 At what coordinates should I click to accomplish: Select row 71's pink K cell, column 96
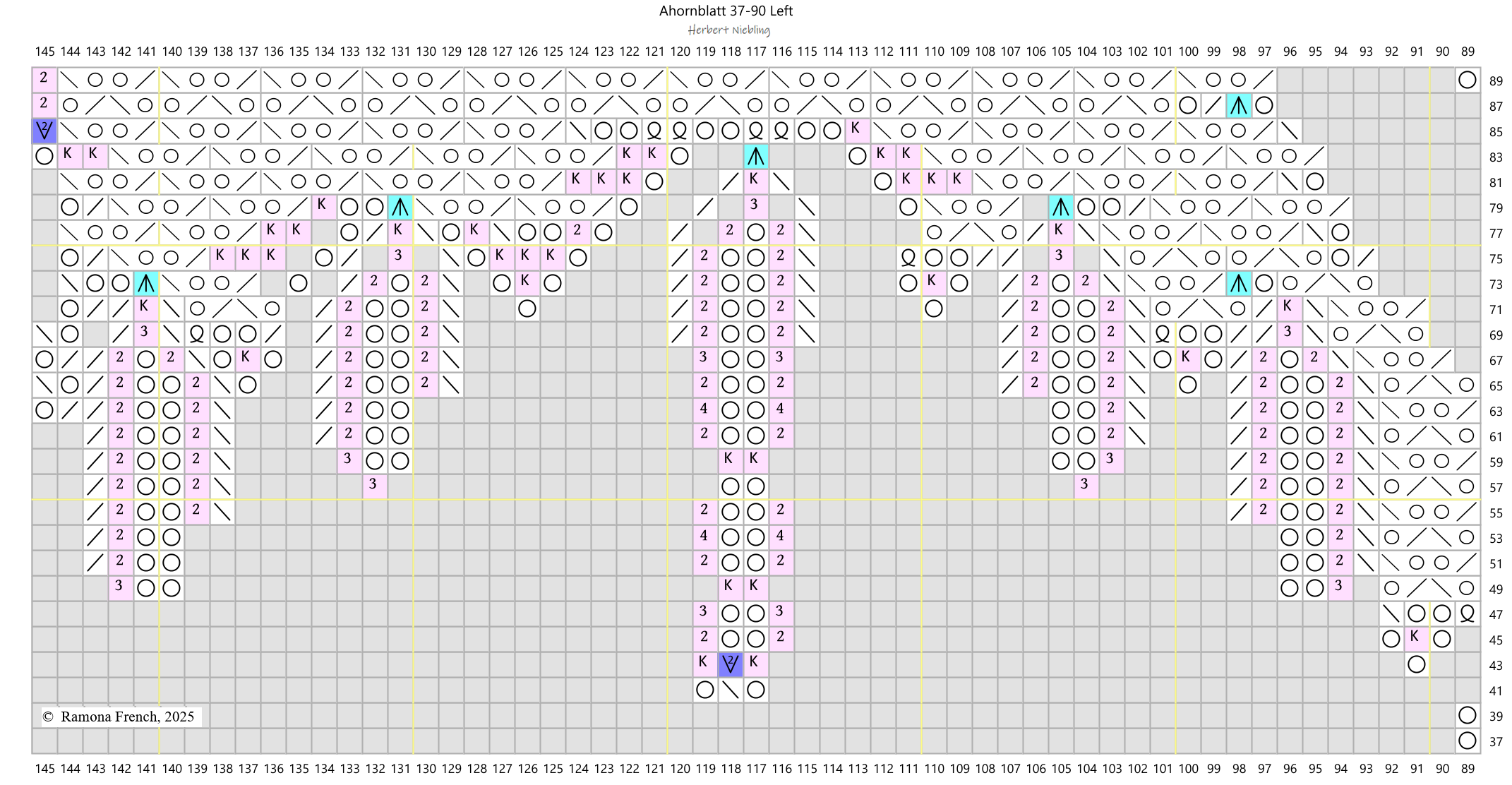[1290, 308]
